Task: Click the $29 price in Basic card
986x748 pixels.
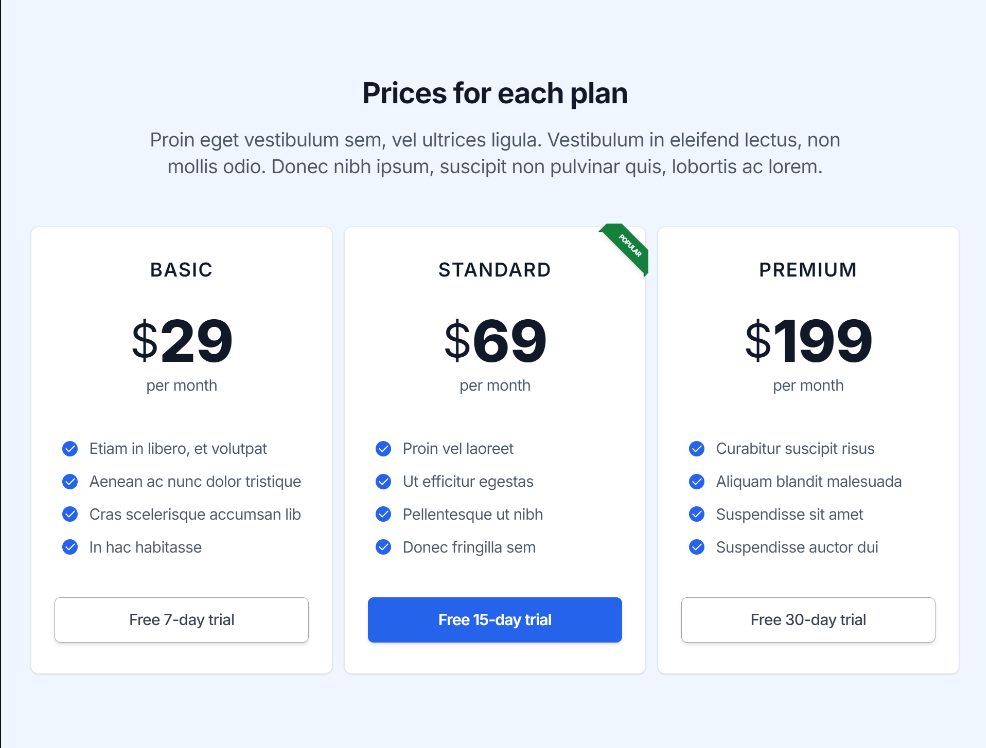Action: pyautogui.click(x=181, y=341)
